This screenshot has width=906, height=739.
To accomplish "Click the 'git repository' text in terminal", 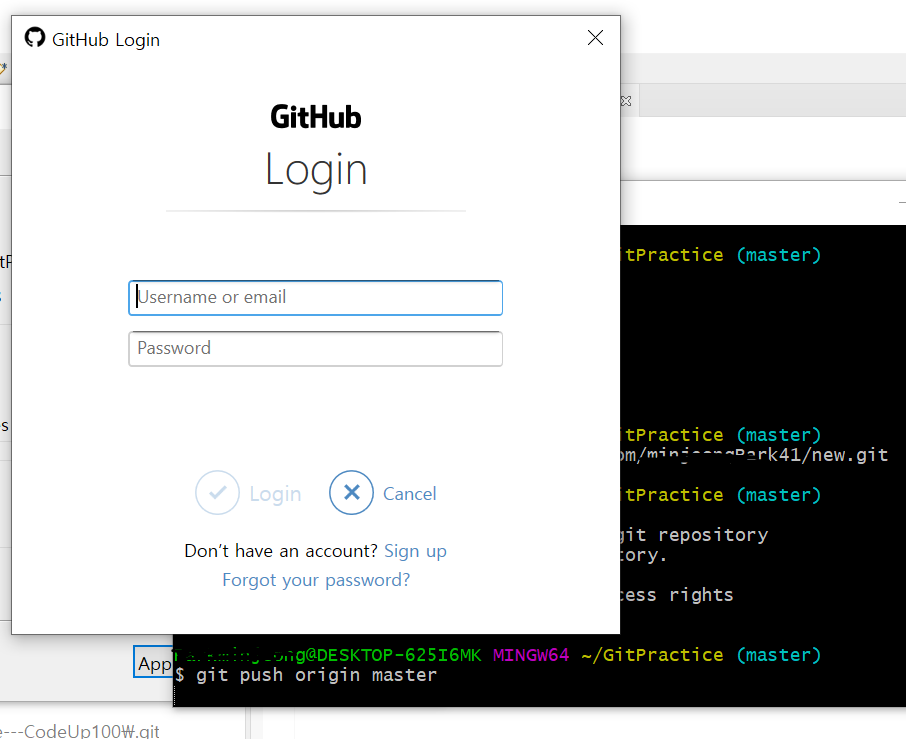I will 695,535.
